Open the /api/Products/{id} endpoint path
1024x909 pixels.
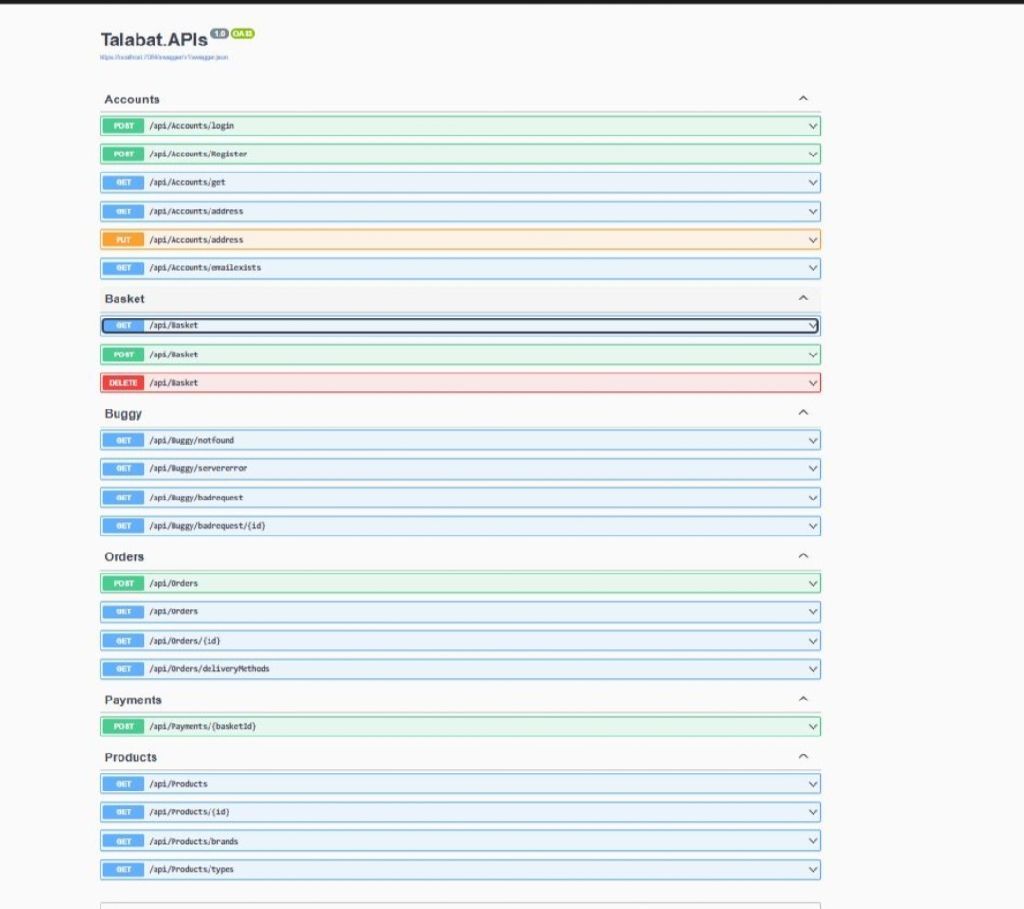(189, 812)
